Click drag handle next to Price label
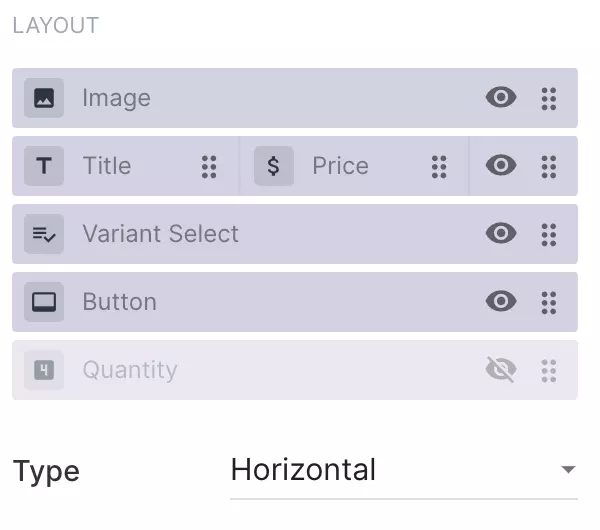Screen dimensions: 600x530 pos(439,166)
